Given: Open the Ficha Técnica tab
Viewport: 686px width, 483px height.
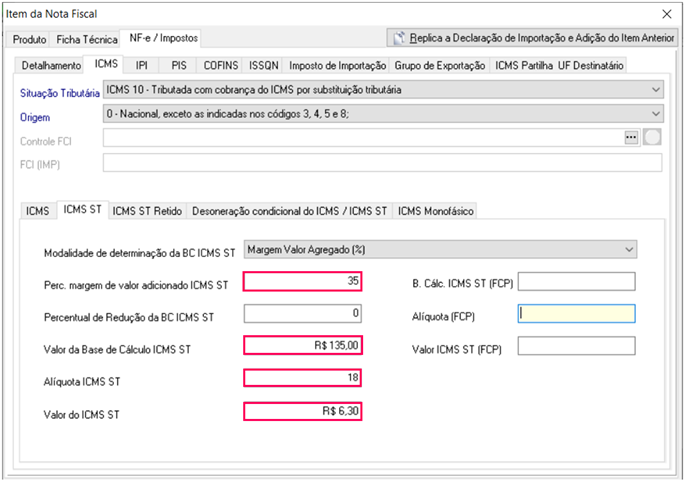Looking at the screenshot, I should (87, 39).
